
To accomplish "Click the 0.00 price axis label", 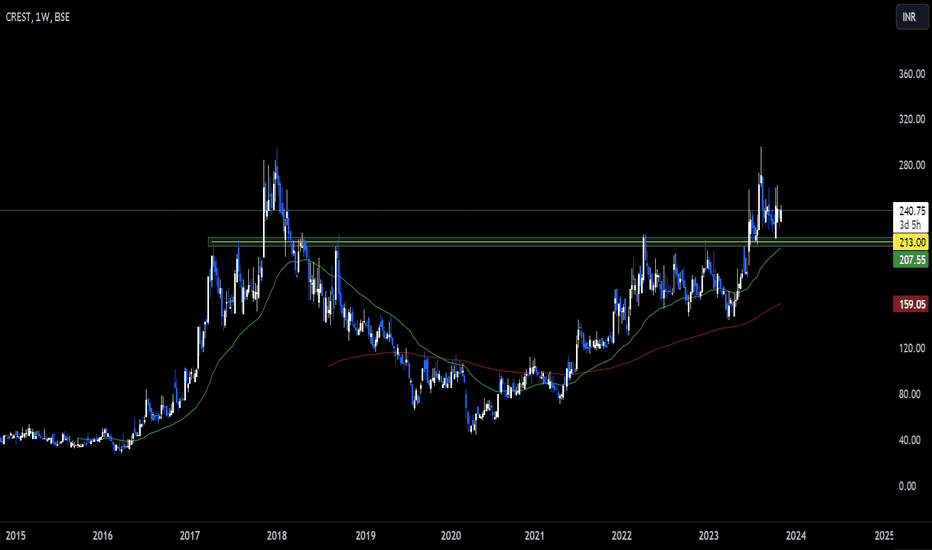I will (x=907, y=486).
